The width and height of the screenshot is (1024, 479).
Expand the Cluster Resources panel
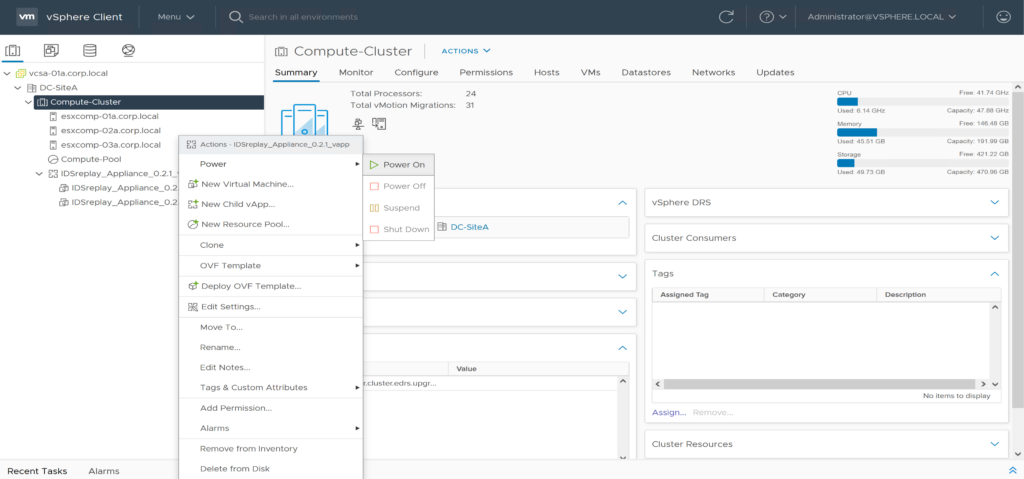(x=994, y=444)
